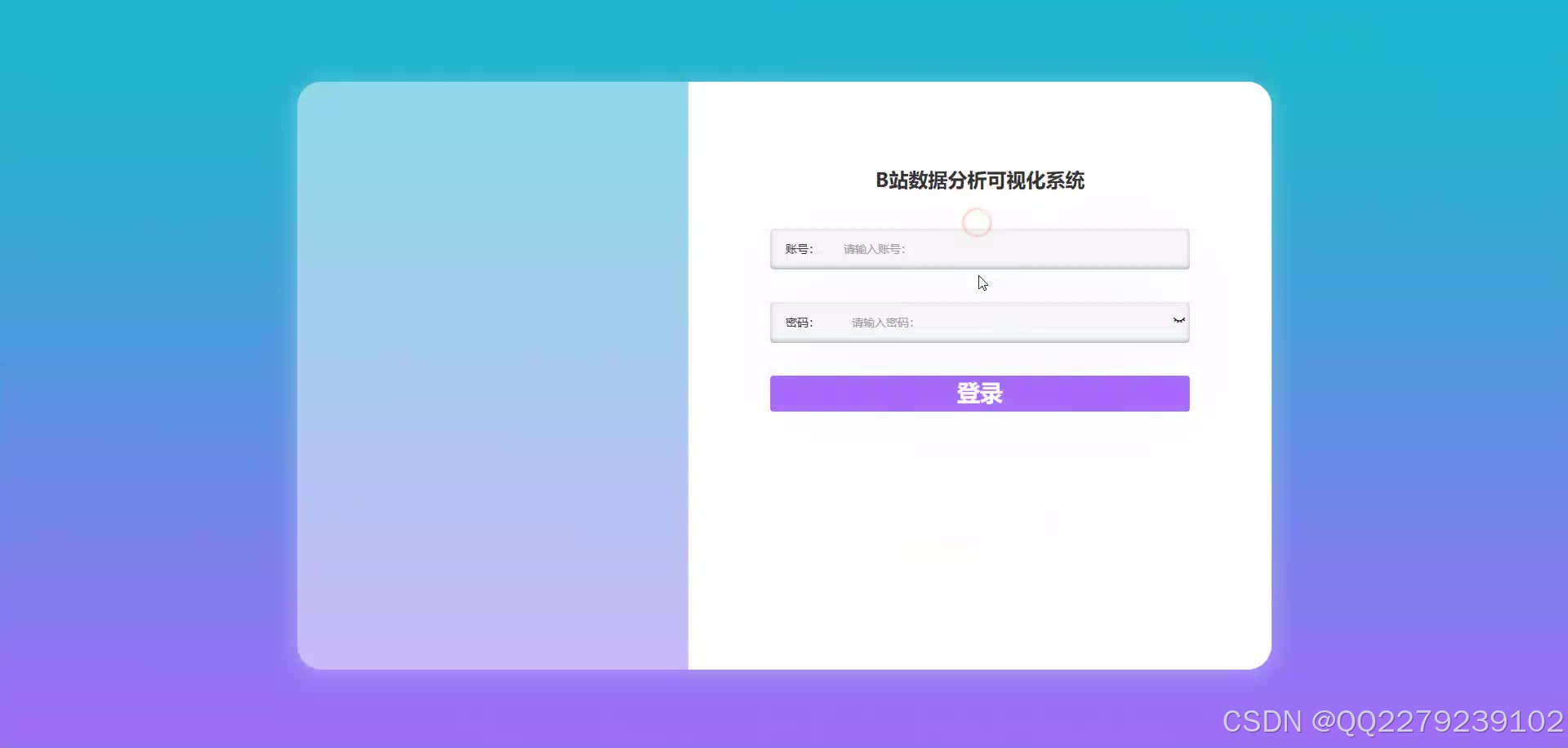Reveal the password by clicking the eyelash icon
Image resolution: width=1568 pixels, height=748 pixels.
(x=1178, y=321)
